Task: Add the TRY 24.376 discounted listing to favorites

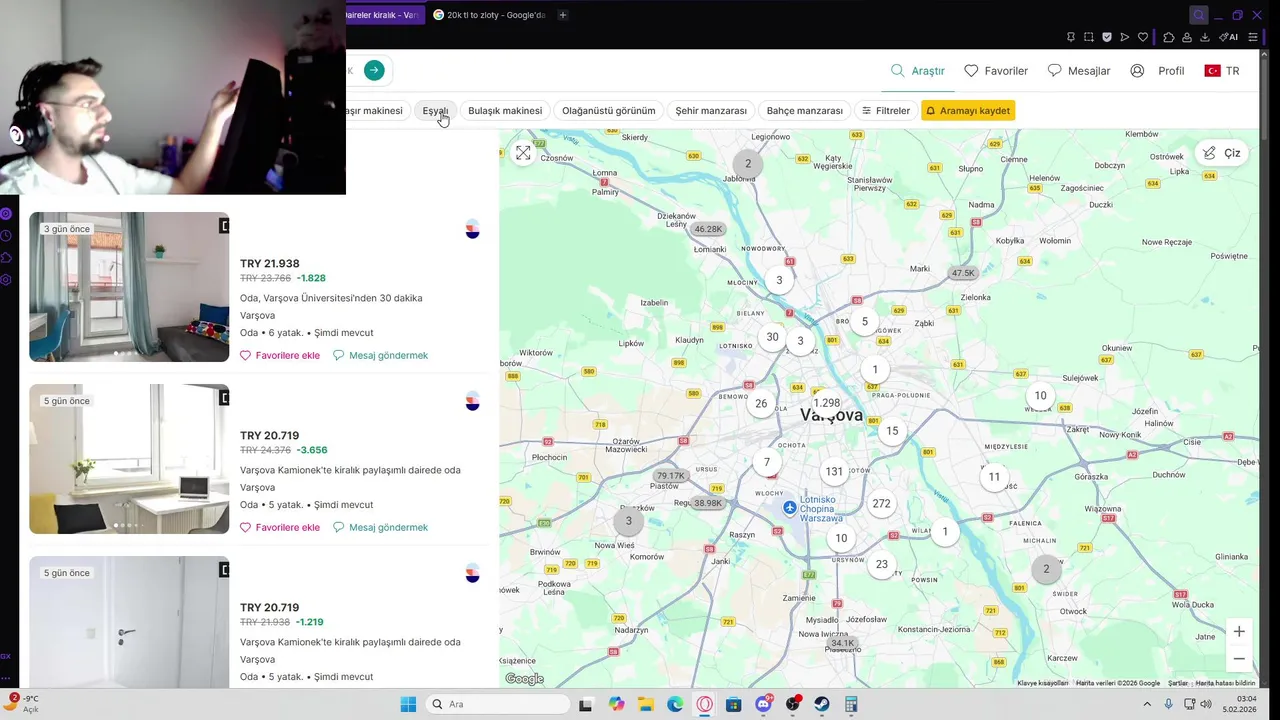Action: coord(280,527)
